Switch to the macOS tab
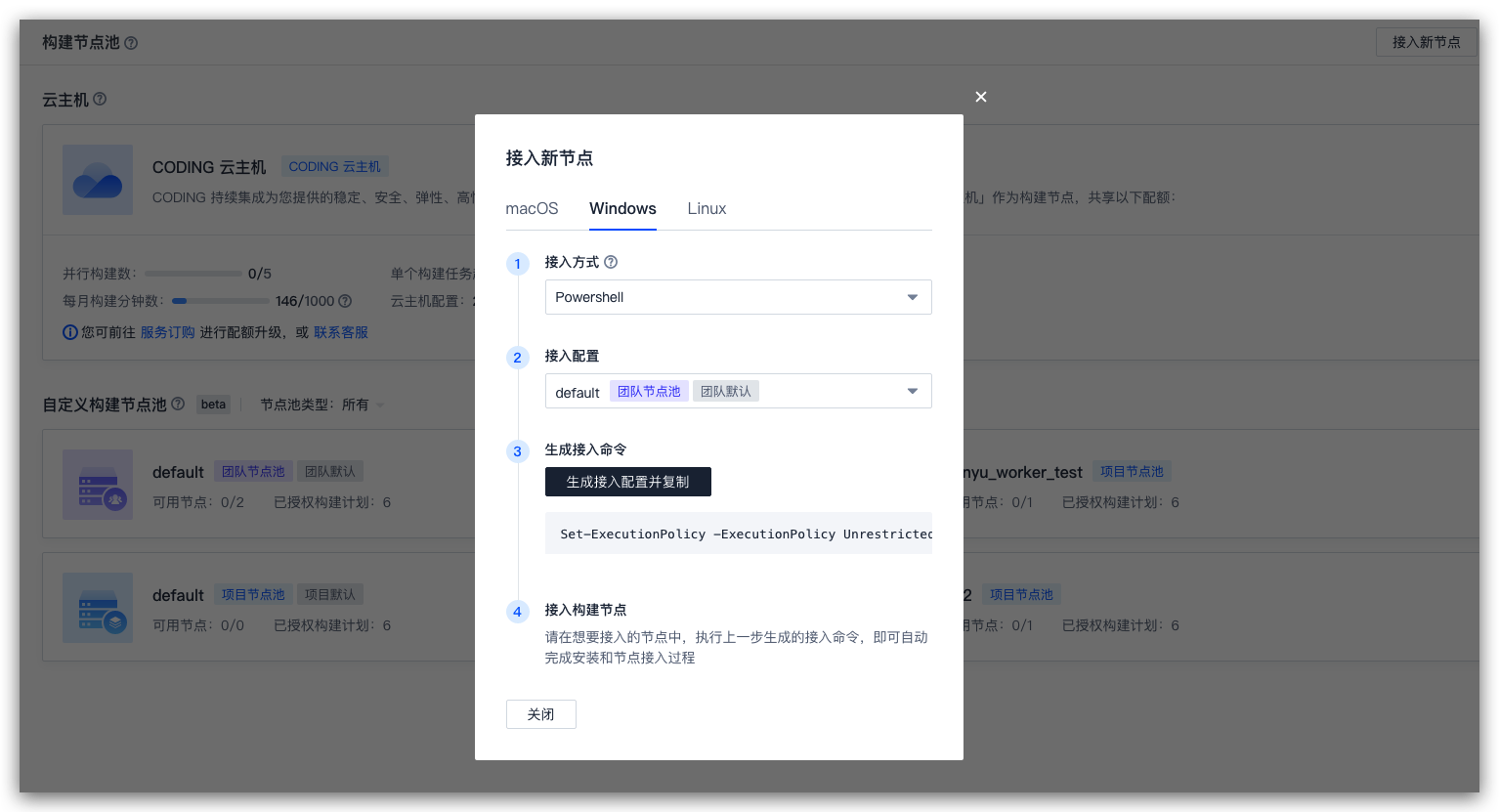This screenshot has width=1499, height=812. coord(532,208)
